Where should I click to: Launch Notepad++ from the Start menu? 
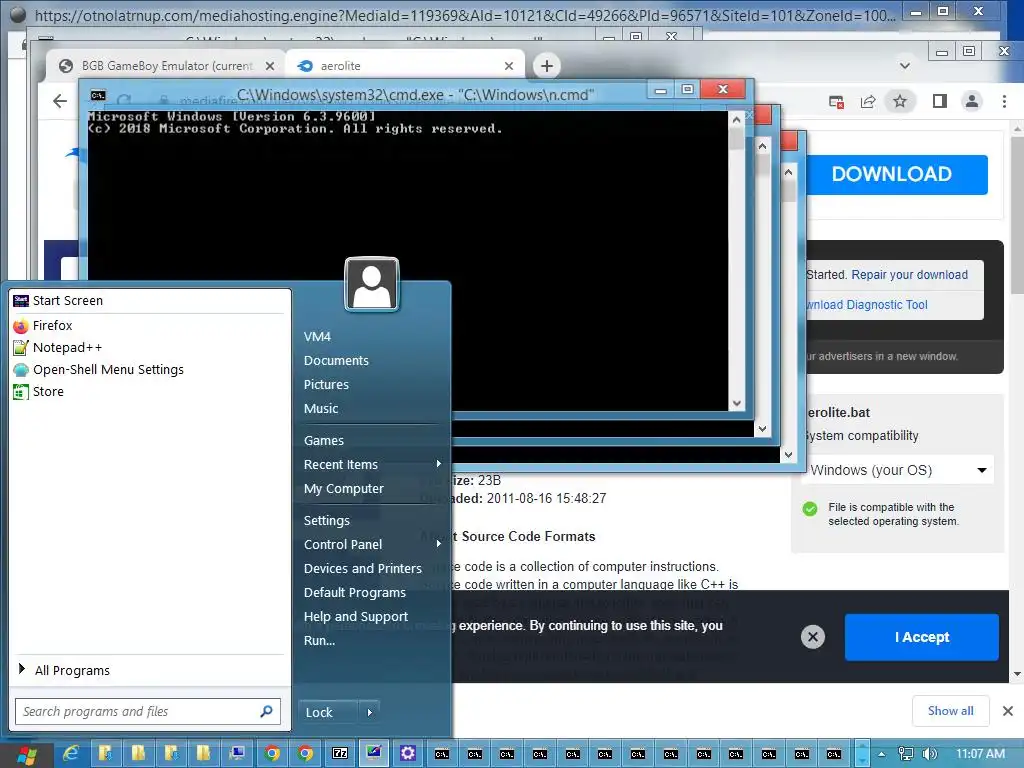57,347
